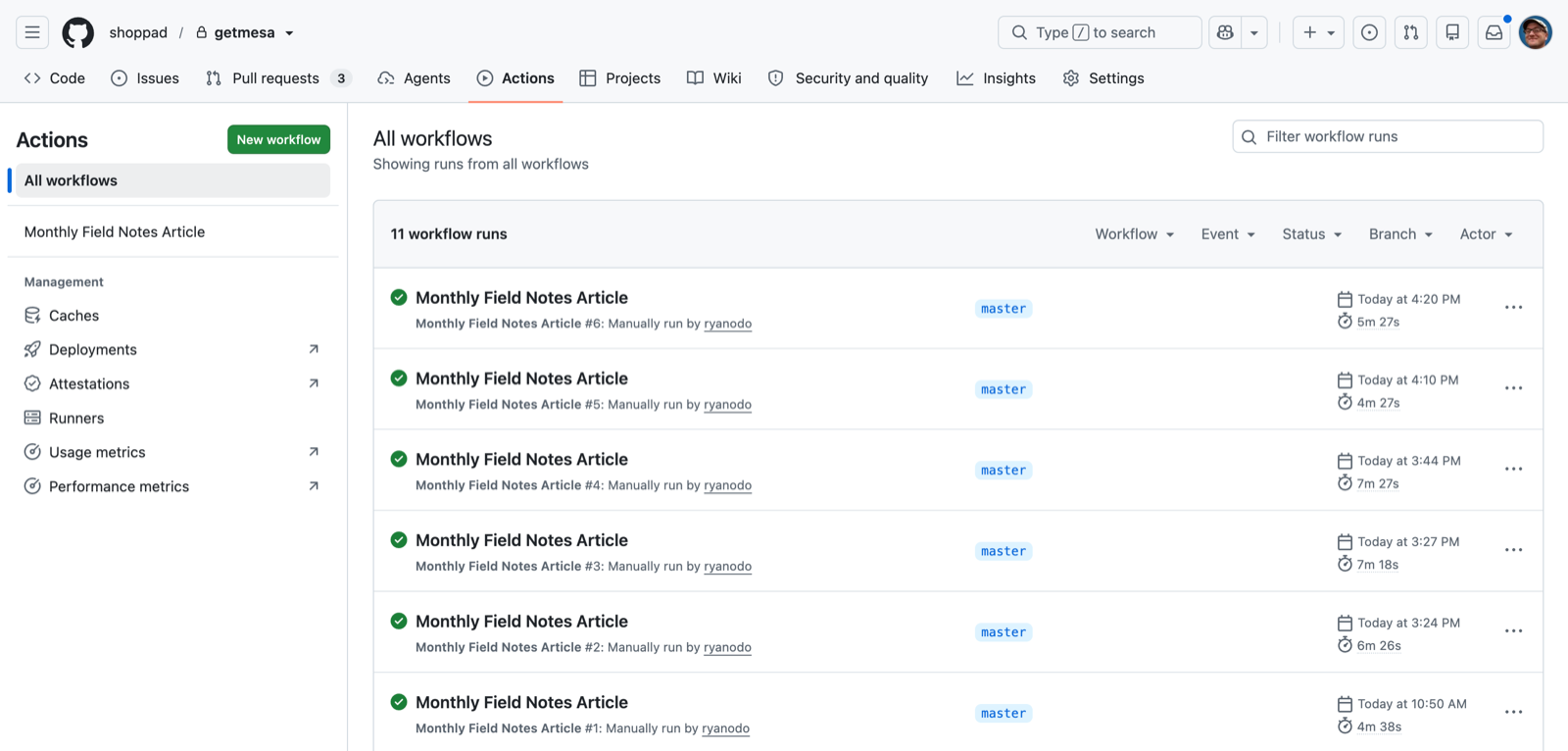Open the notifications inbox
Screen dimensions: 1568x751
[x=1494, y=32]
